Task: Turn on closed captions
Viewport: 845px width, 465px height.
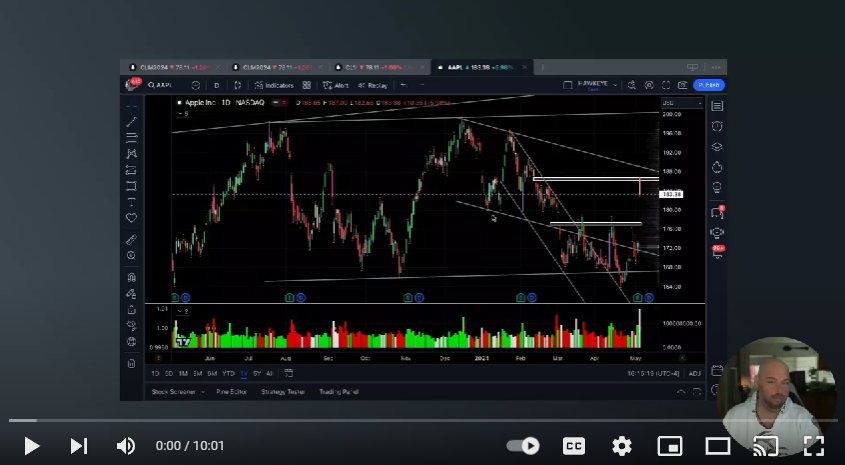Action: coord(574,446)
